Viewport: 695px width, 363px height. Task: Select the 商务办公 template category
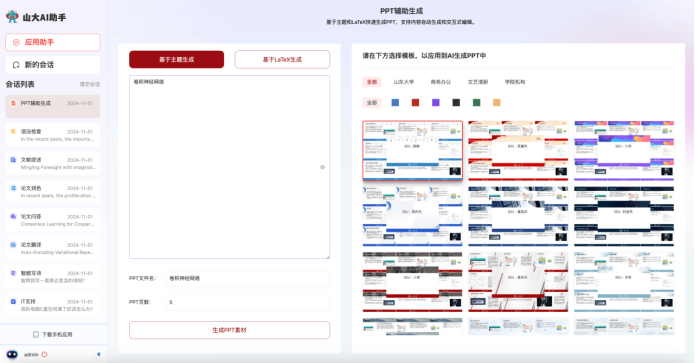pyautogui.click(x=441, y=82)
